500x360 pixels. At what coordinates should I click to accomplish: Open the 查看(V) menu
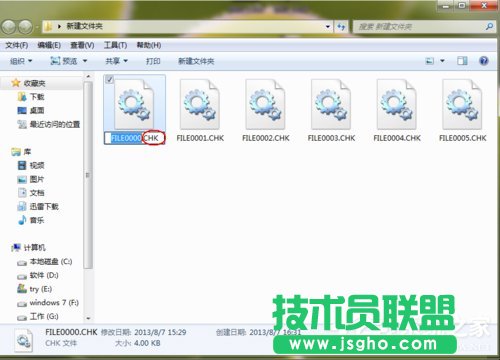(82, 45)
